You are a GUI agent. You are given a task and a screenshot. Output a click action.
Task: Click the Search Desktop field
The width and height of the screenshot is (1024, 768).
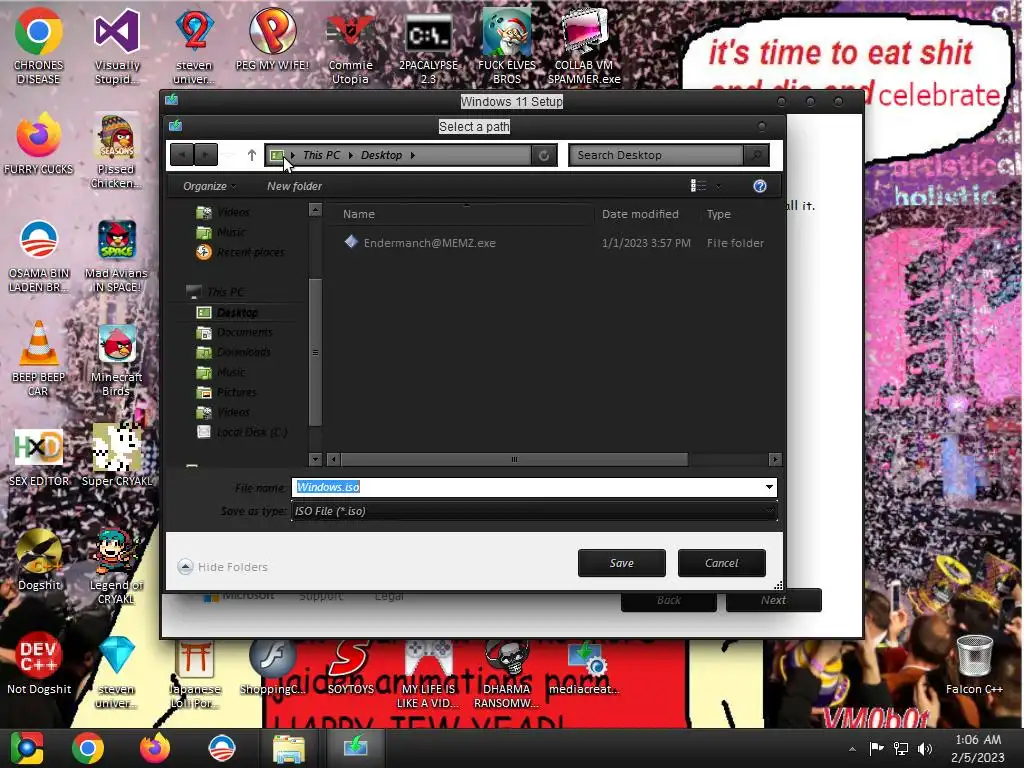(x=656, y=155)
